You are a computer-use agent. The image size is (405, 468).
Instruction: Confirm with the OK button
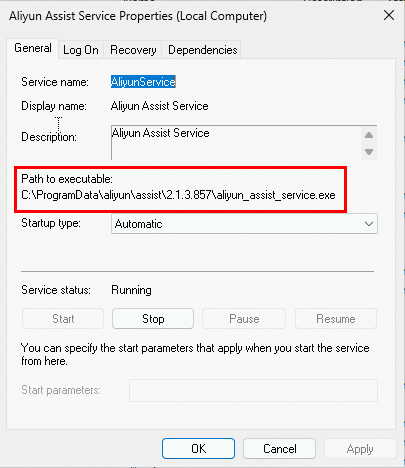point(198,449)
